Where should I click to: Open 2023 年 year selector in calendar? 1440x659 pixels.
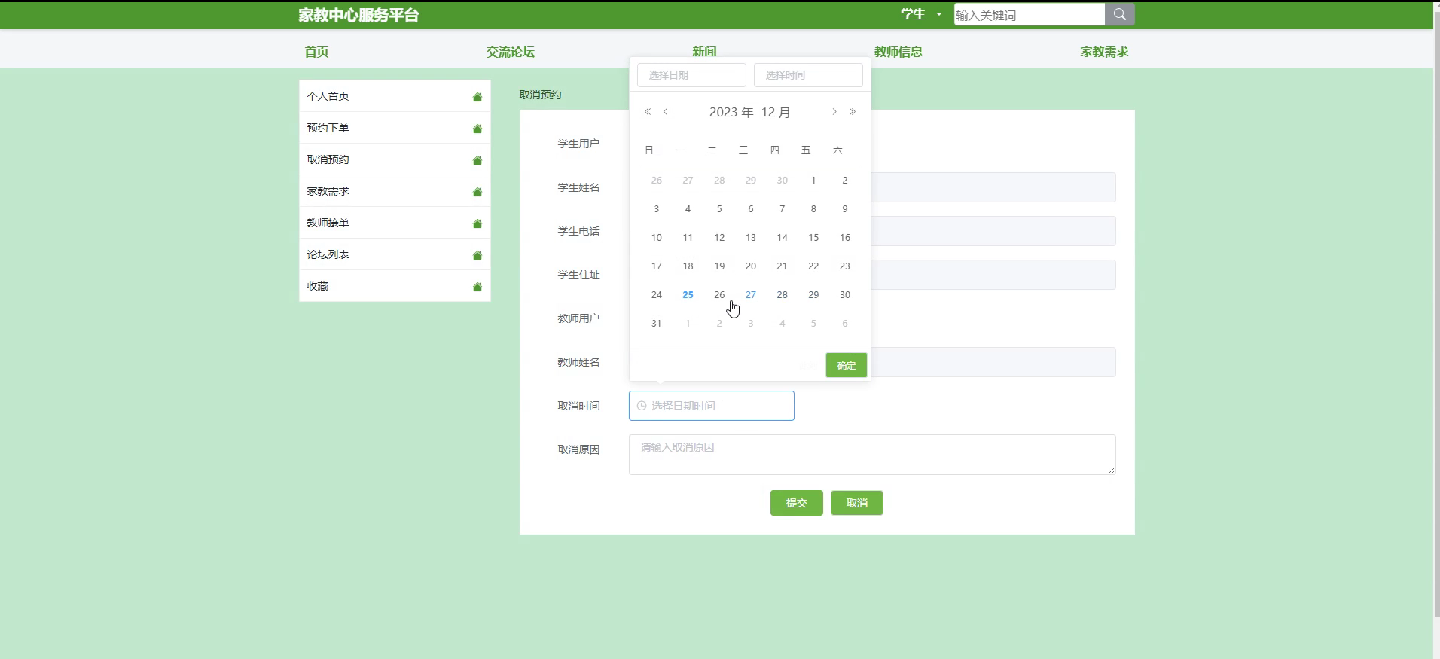coord(731,112)
